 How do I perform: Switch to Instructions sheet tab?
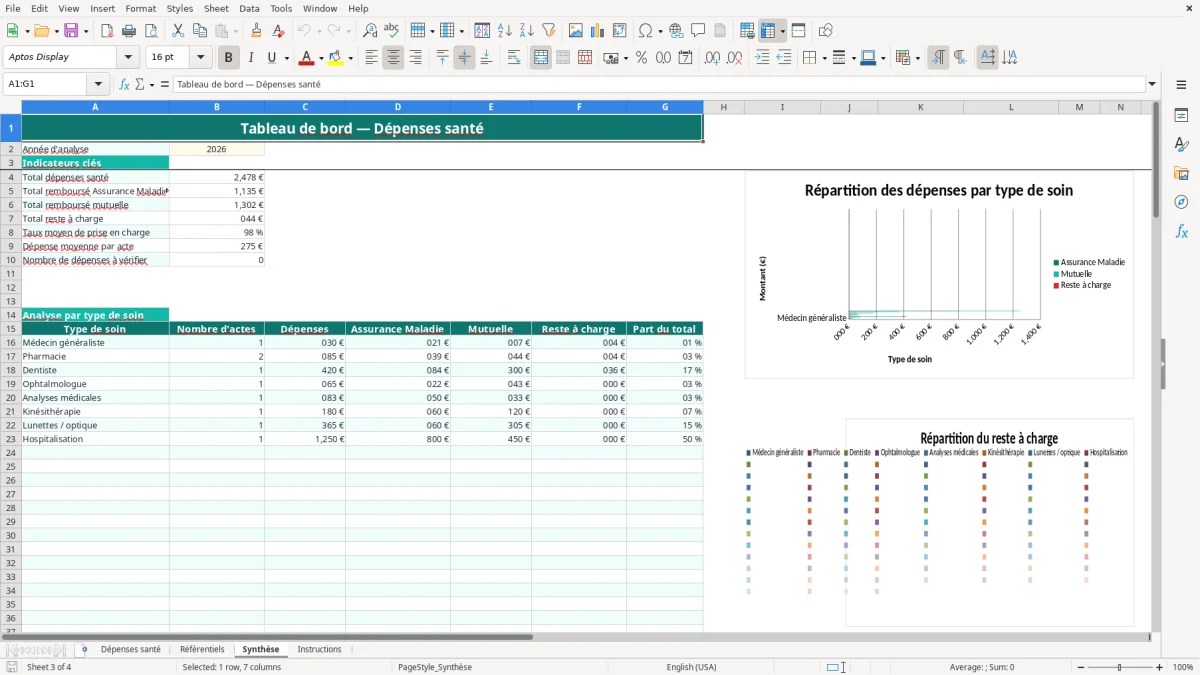pyautogui.click(x=319, y=650)
